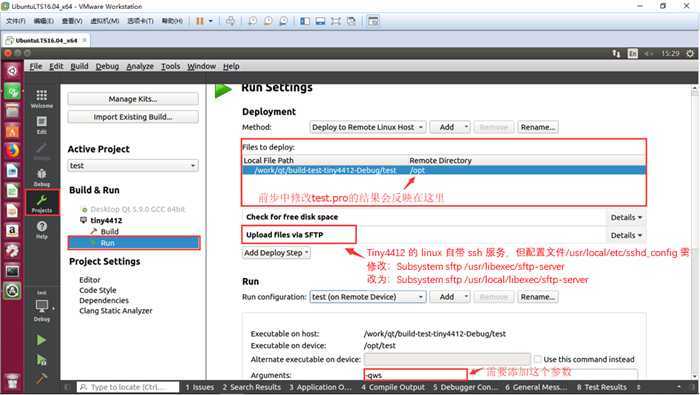Open Code Style project settings
700x395 pixels.
coord(98,290)
